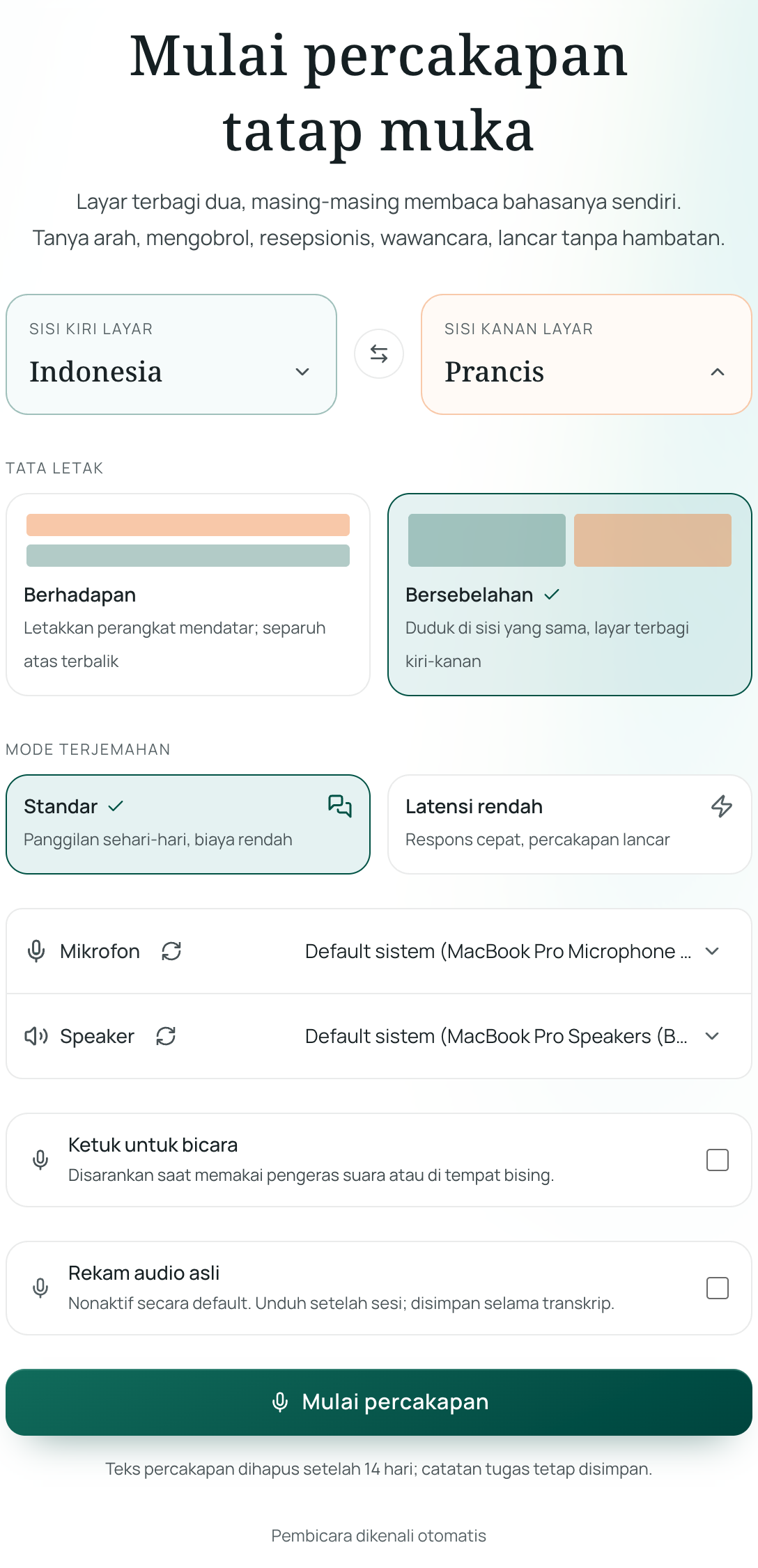
Task: Click the TATA LETAK section label
Action: coord(54,469)
